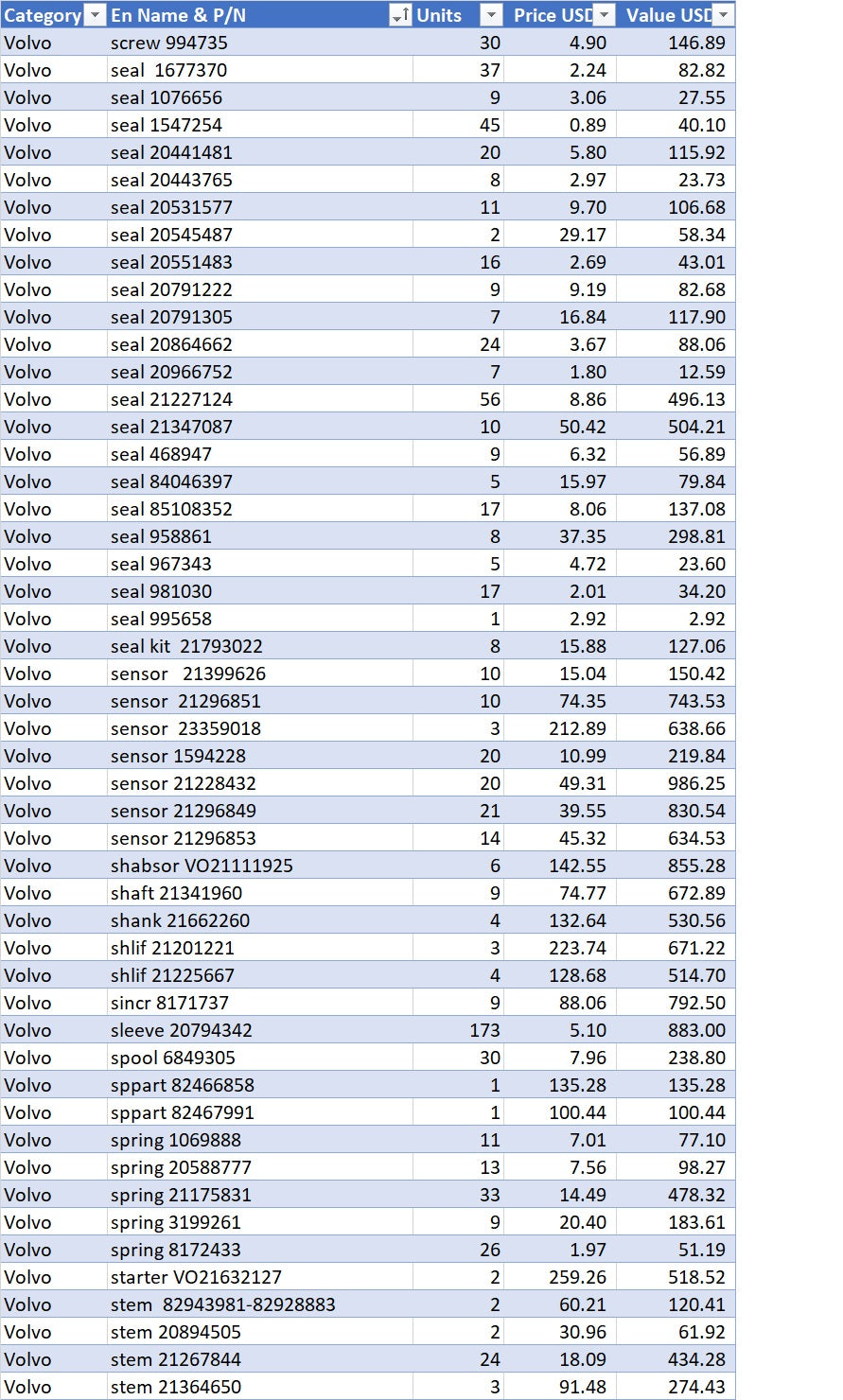Open the Category column filter dropdown

click(95, 15)
